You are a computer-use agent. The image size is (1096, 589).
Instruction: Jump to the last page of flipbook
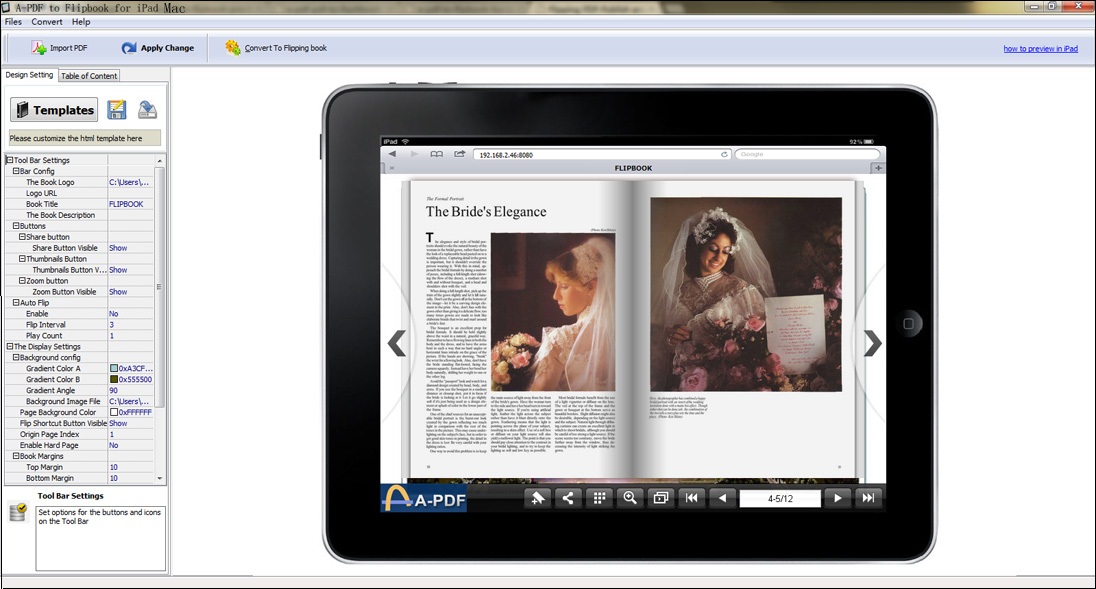868,498
